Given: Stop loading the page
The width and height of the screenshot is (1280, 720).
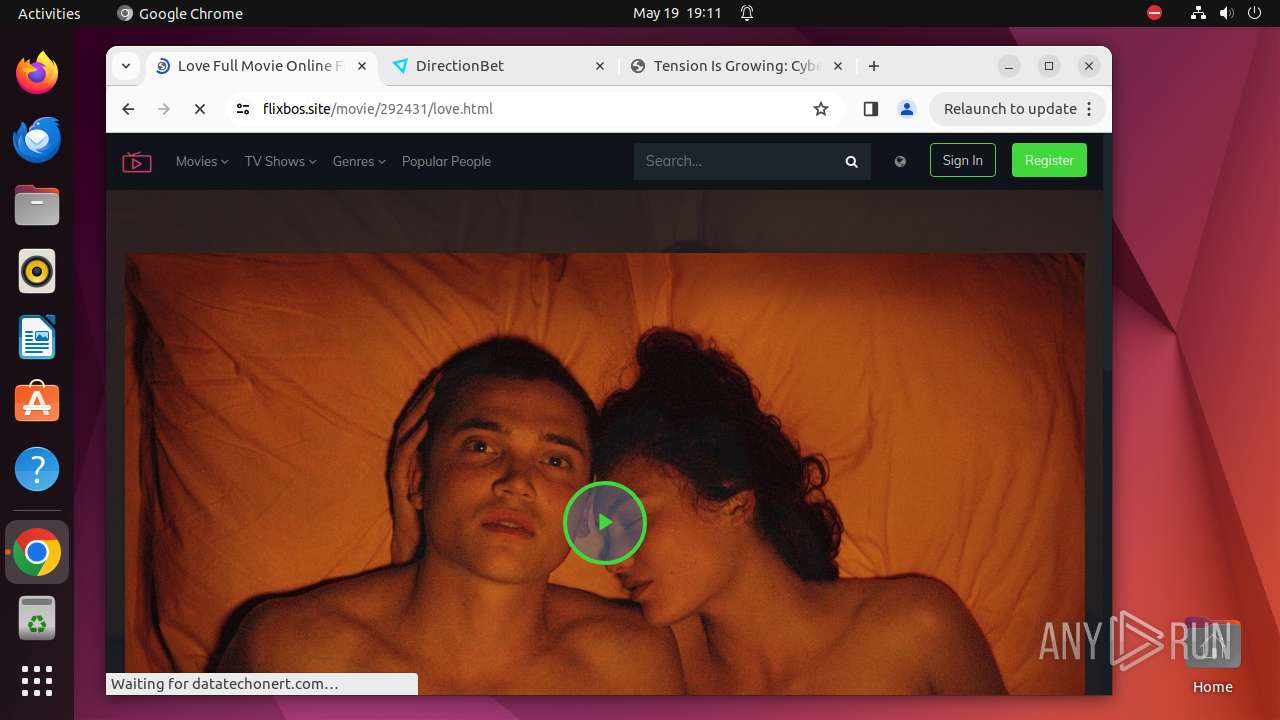Looking at the screenshot, I should tap(200, 109).
